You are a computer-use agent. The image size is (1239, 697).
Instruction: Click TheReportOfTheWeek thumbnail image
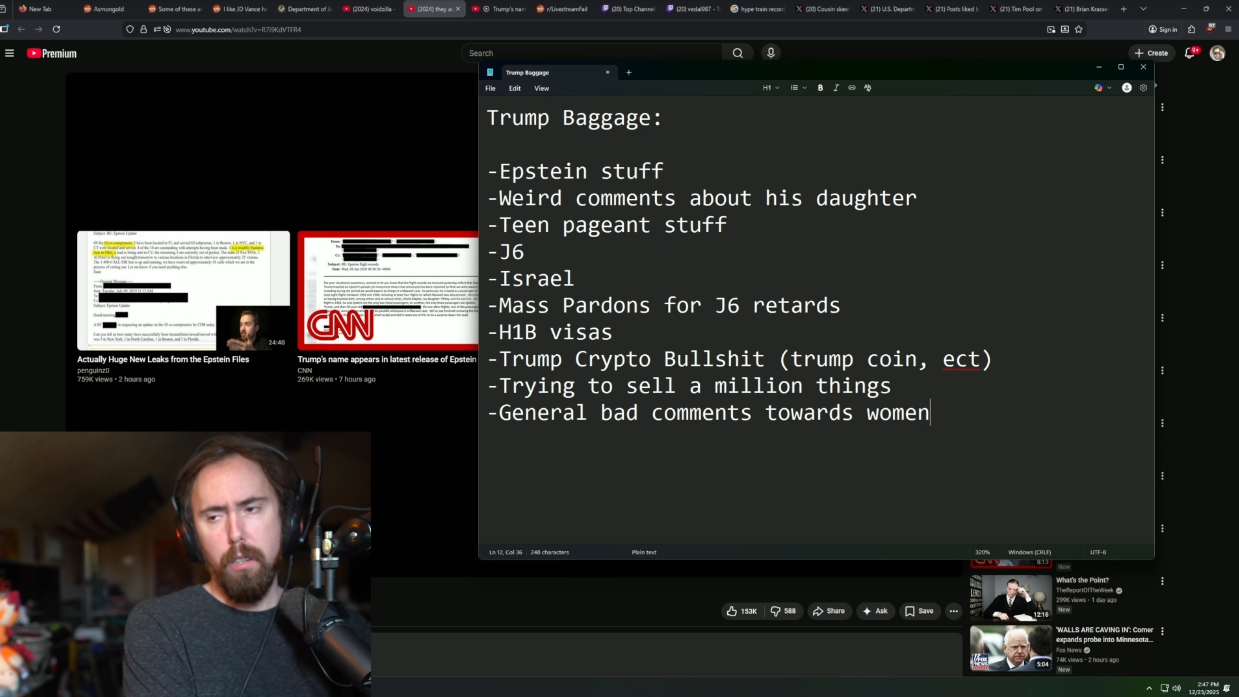point(1010,598)
